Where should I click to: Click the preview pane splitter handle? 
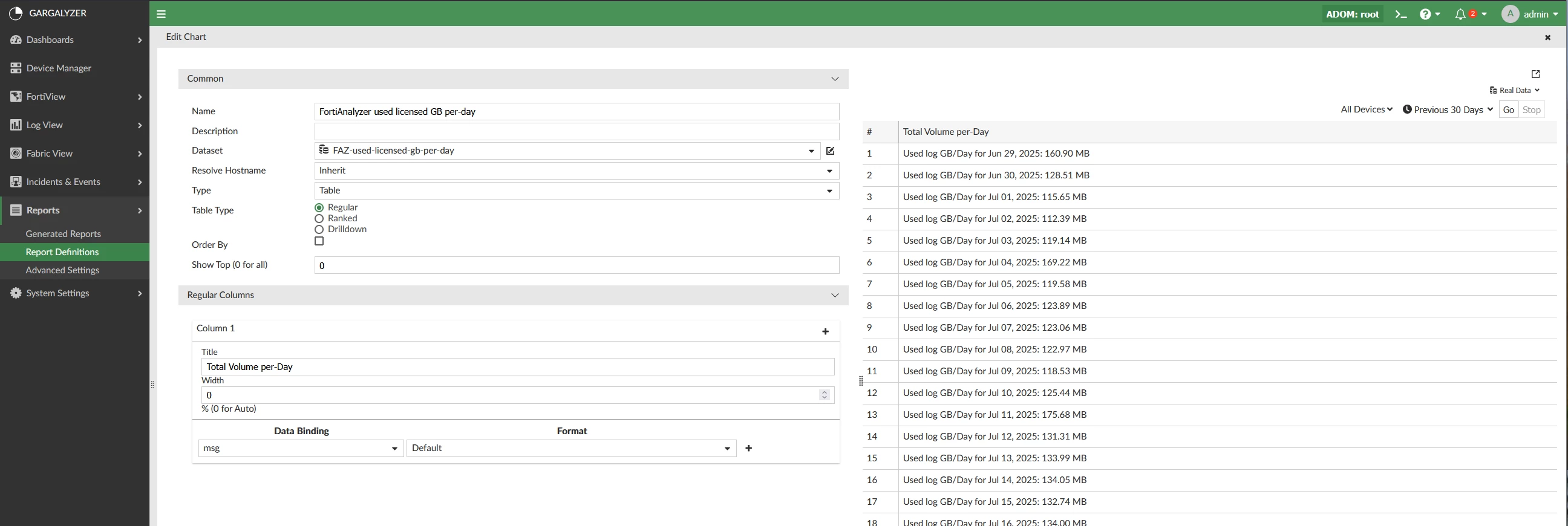(861, 382)
